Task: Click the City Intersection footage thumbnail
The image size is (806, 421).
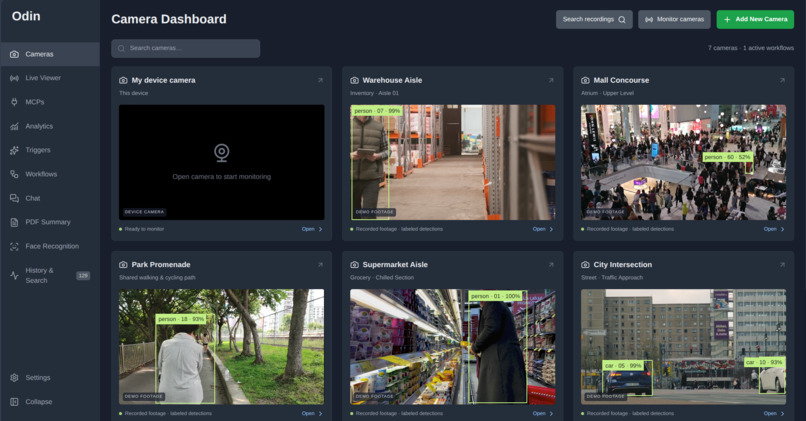Action: (x=683, y=346)
